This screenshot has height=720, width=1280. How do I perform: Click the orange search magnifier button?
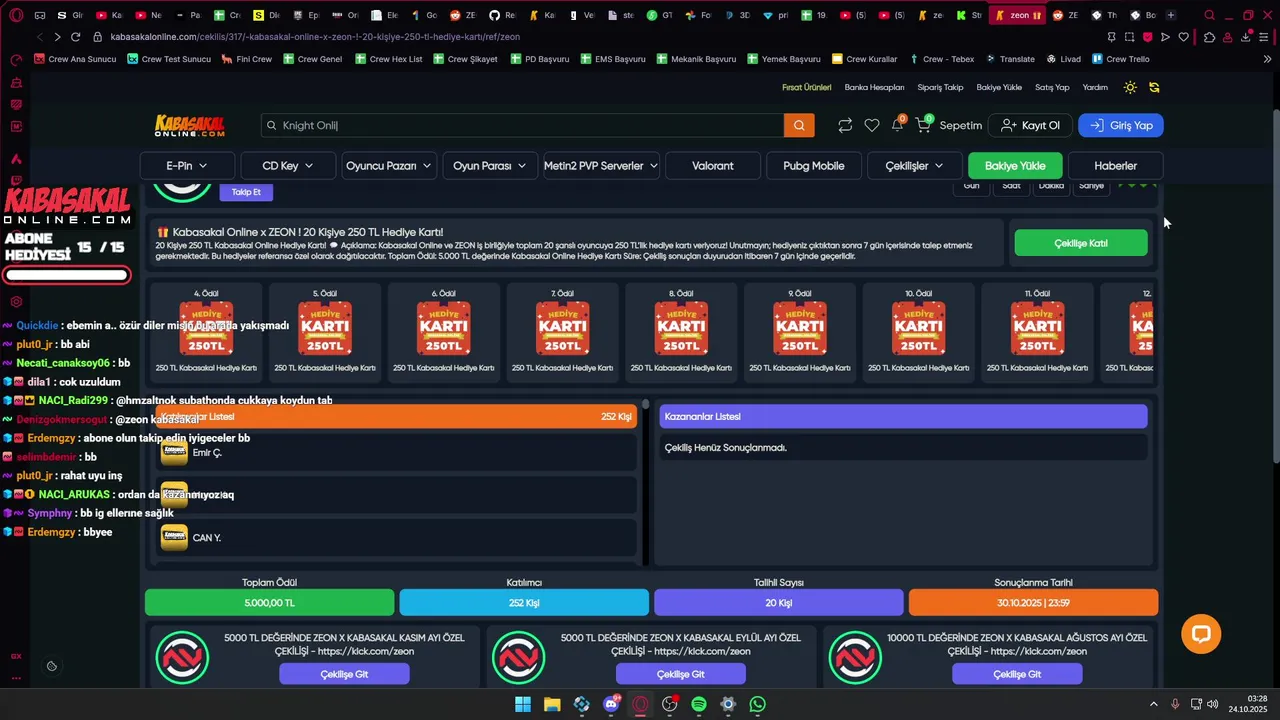click(x=799, y=125)
